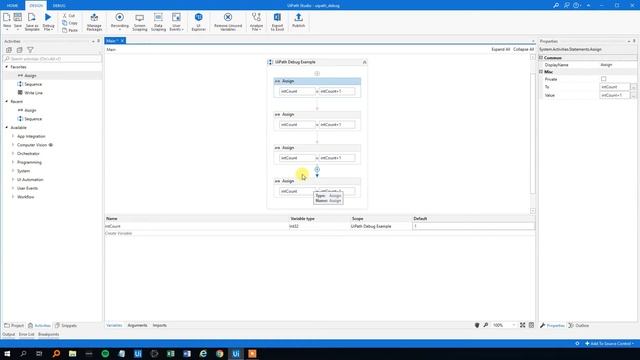
Task: Click the Copy command
Action: (70, 23)
